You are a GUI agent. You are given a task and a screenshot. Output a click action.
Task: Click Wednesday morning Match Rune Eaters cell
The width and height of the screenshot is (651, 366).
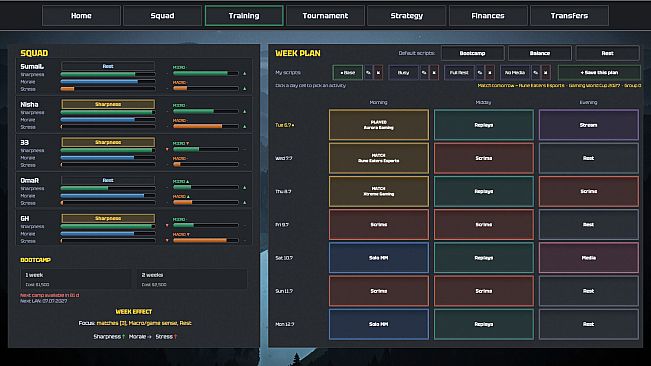[379, 158]
